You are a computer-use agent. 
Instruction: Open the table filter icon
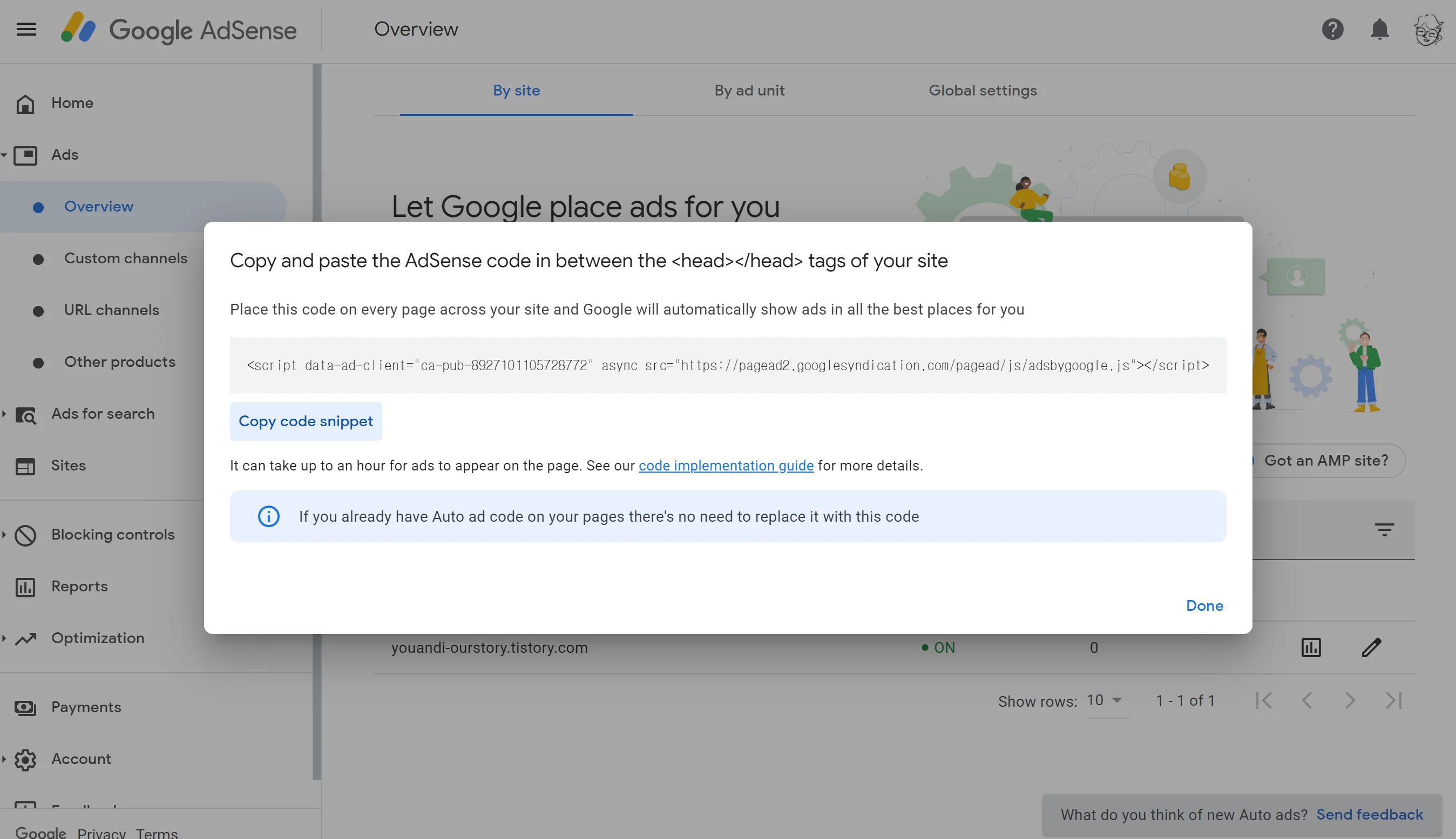[1384, 529]
